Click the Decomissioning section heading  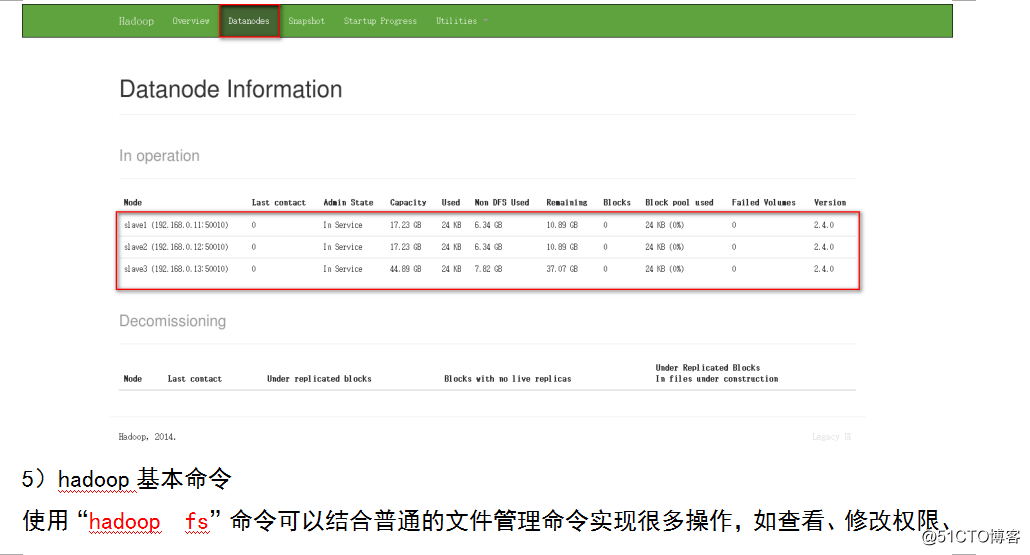172,321
